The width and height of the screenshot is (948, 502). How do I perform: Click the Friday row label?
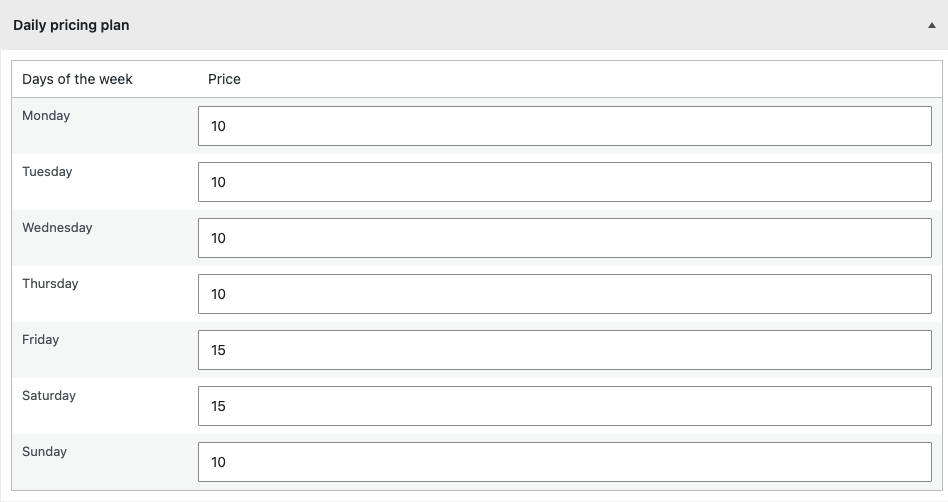click(41, 339)
